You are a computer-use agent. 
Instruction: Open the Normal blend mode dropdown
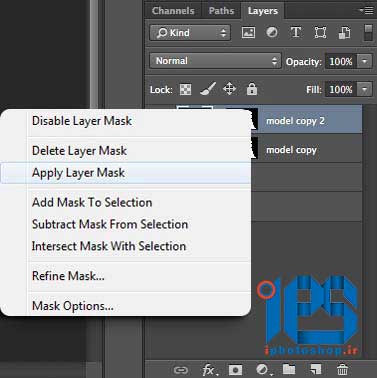215,61
